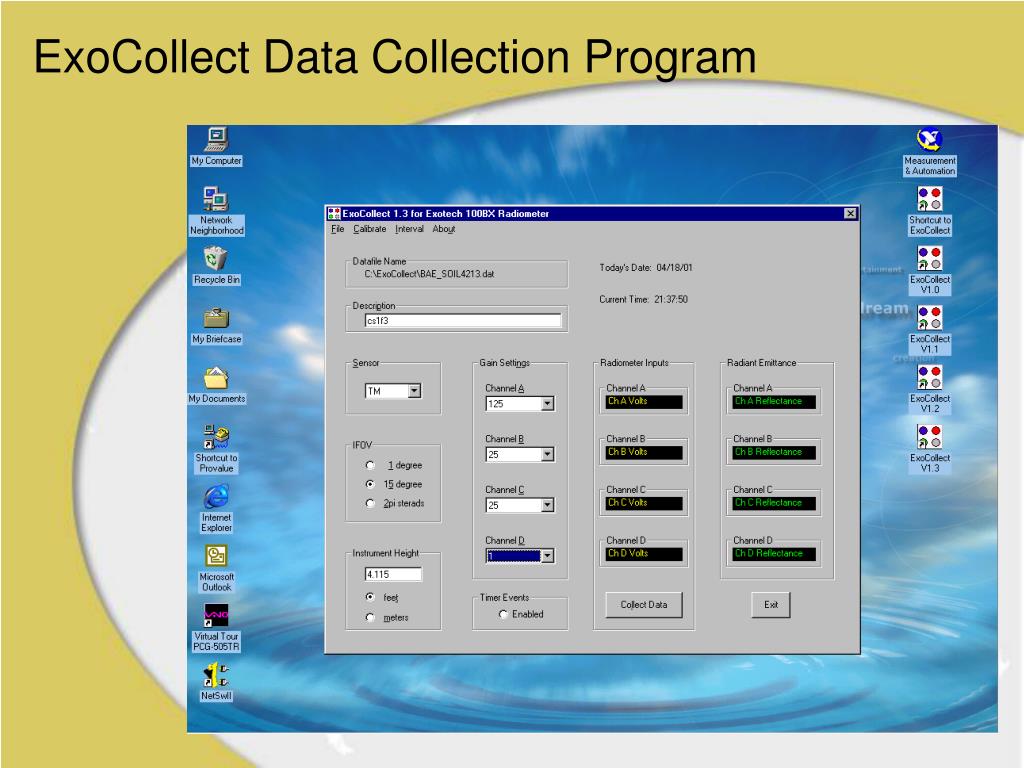Click the Today's Date value 04/18/01

675,268
